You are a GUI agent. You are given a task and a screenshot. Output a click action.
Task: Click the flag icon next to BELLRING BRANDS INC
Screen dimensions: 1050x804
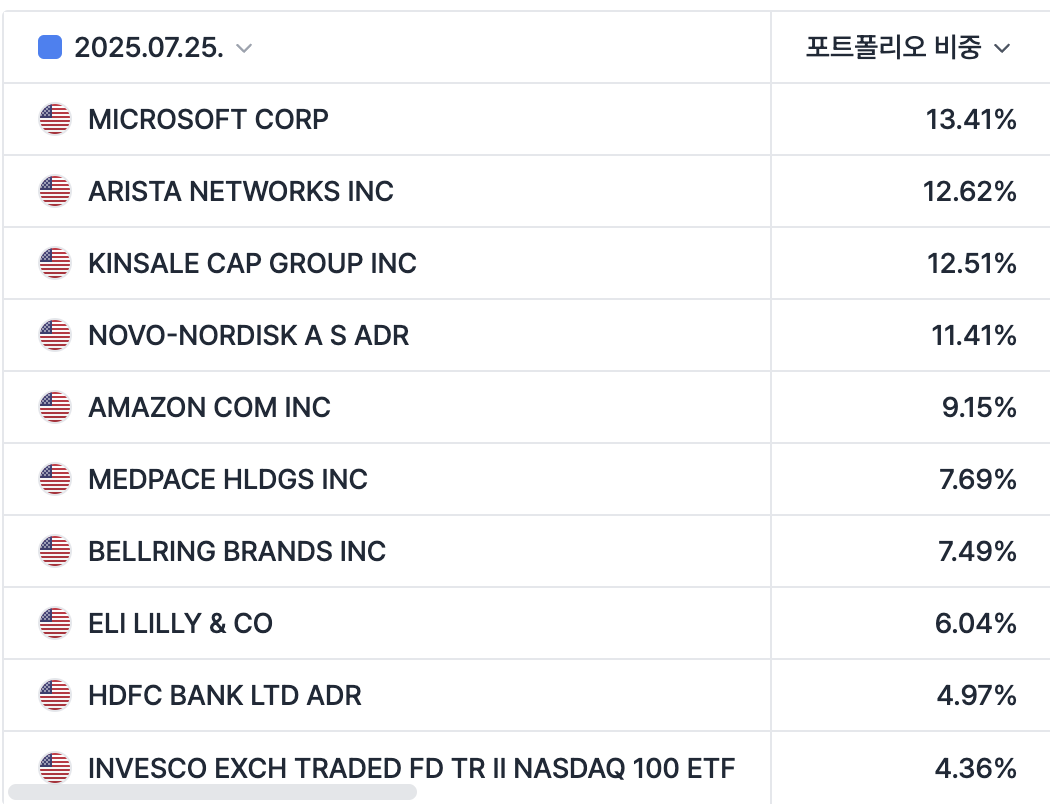coord(55,551)
